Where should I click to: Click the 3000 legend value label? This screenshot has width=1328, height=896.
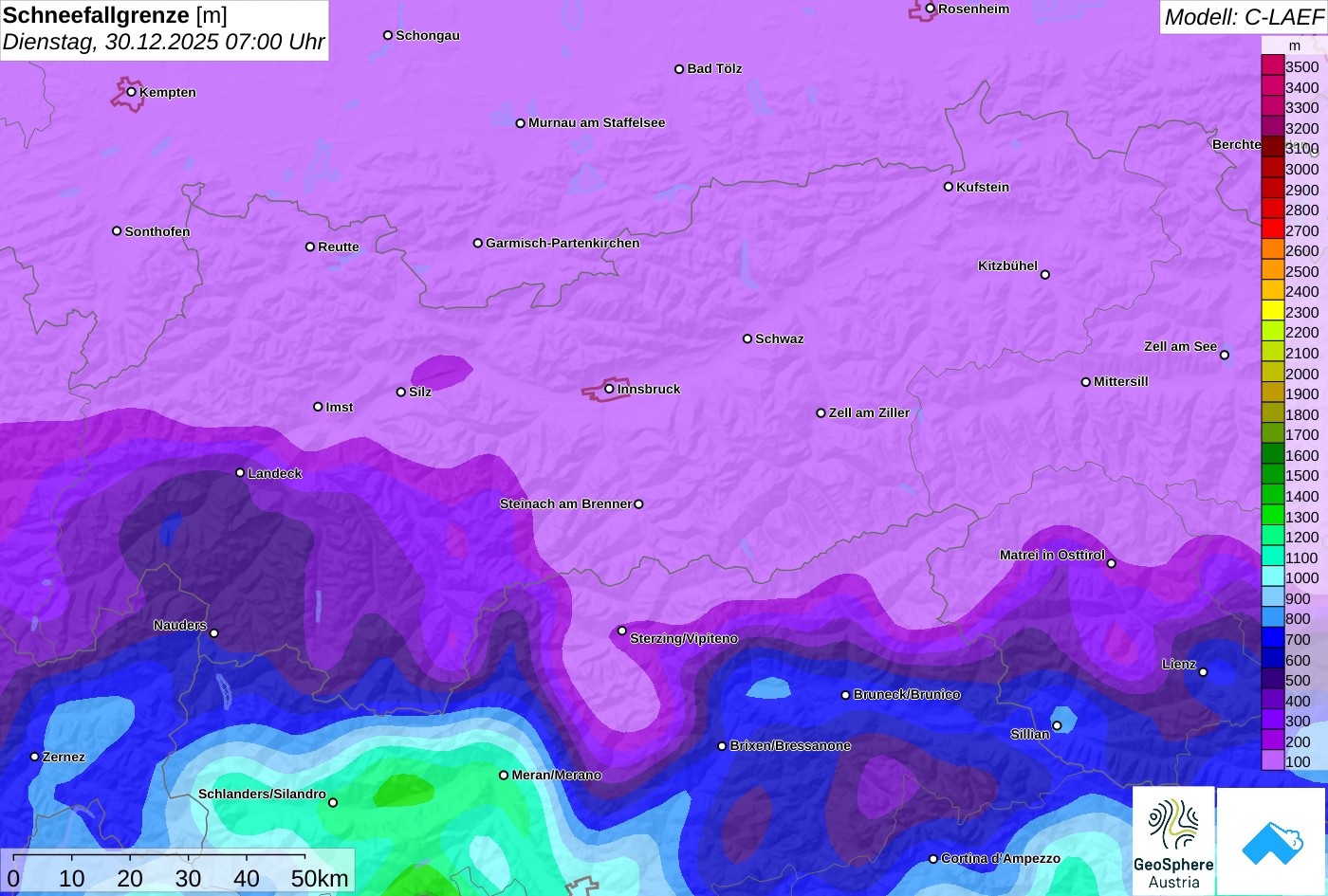coord(1301,169)
